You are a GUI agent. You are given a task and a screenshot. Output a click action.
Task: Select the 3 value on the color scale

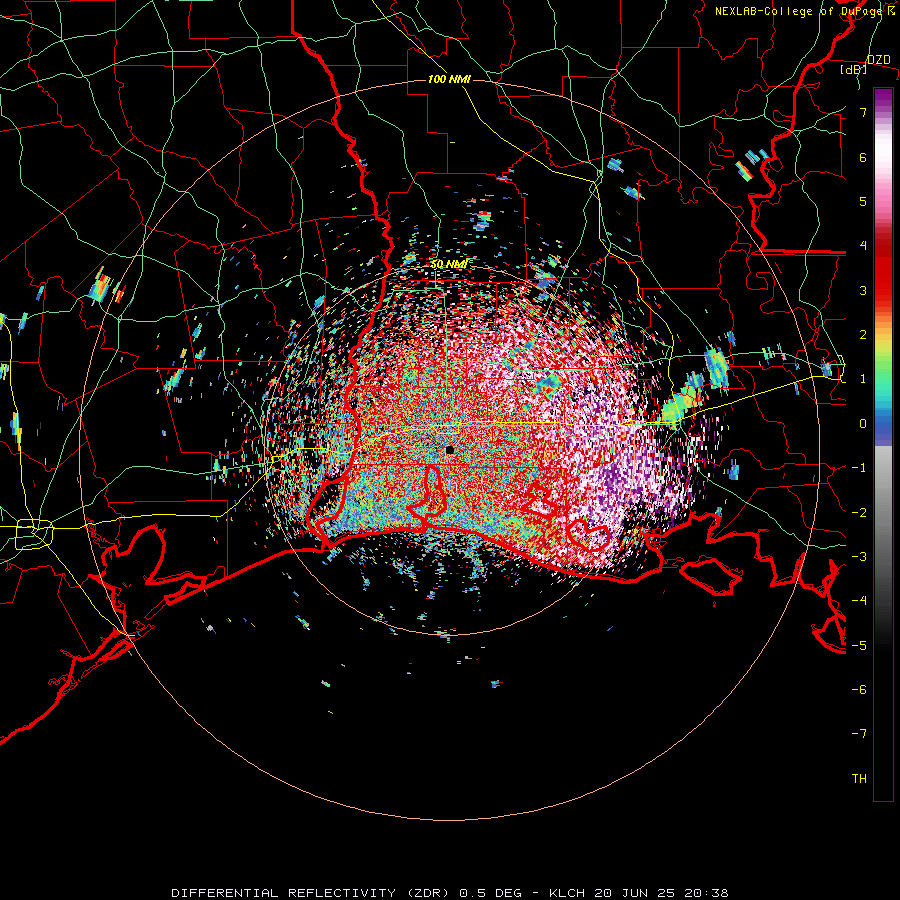coord(863,290)
